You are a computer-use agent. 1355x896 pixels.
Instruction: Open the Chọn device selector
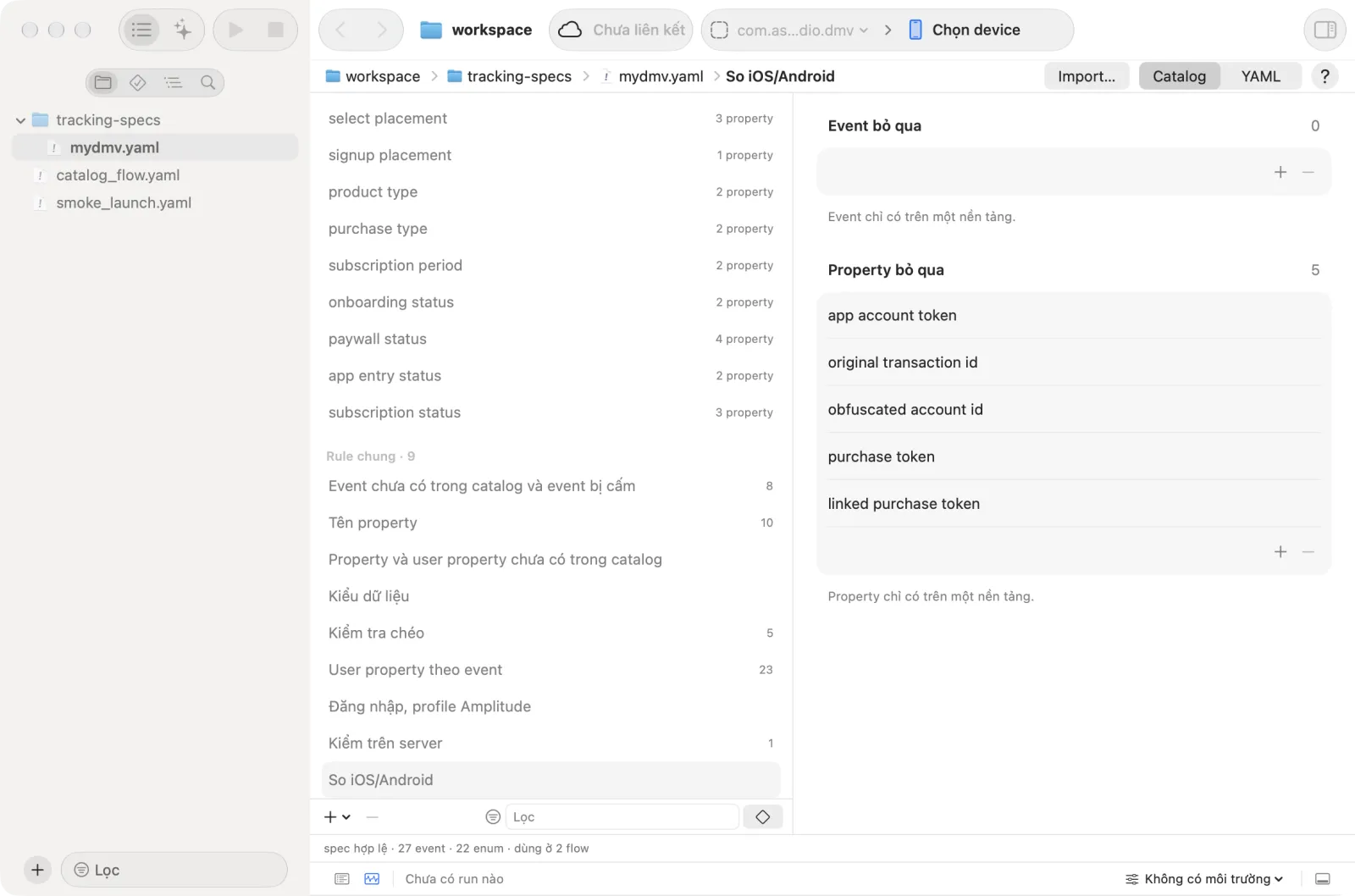(x=964, y=30)
